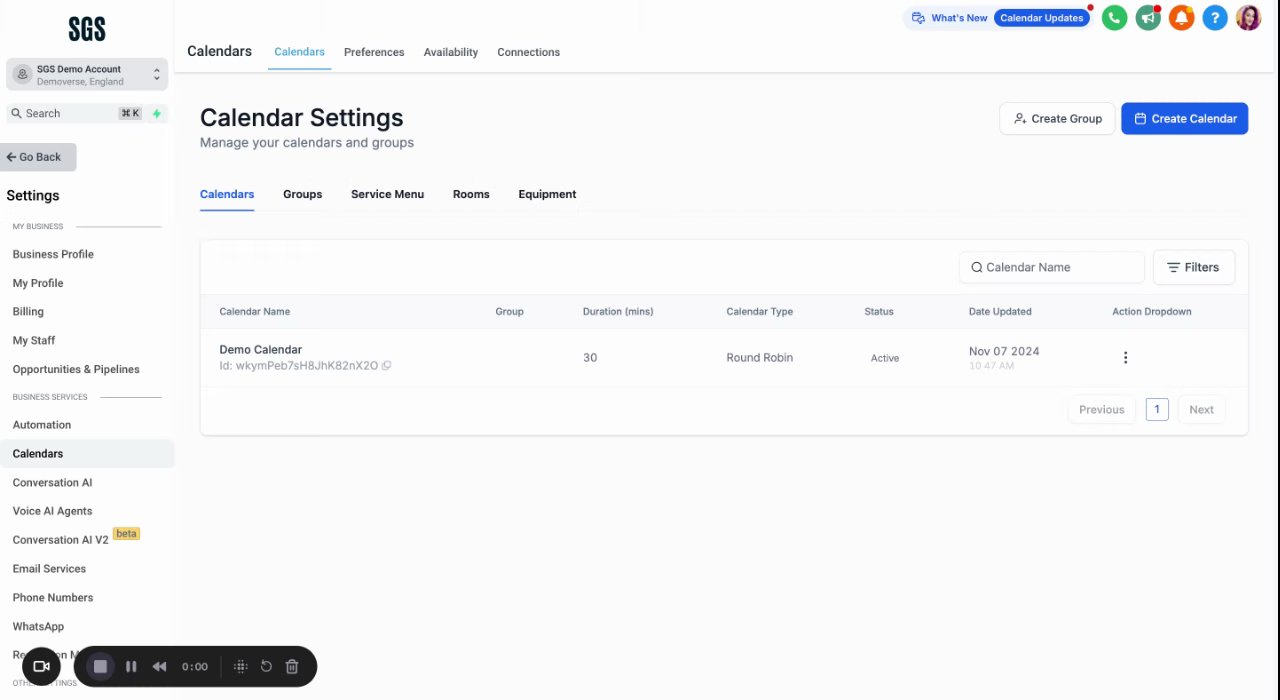Viewport: 1280px width, 700px height.
Task: Open the Rooms sub-tab
Action: 471,194
